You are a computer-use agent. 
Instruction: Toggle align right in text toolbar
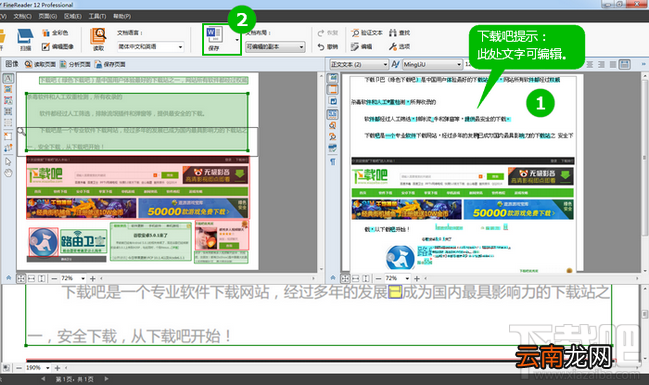click(x=601, y=65)
